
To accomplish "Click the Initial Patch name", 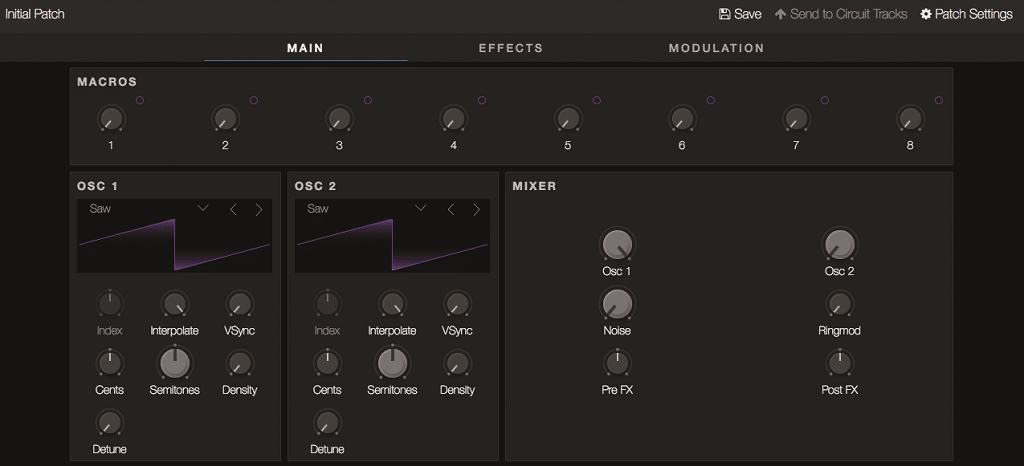I will point(35,14).
